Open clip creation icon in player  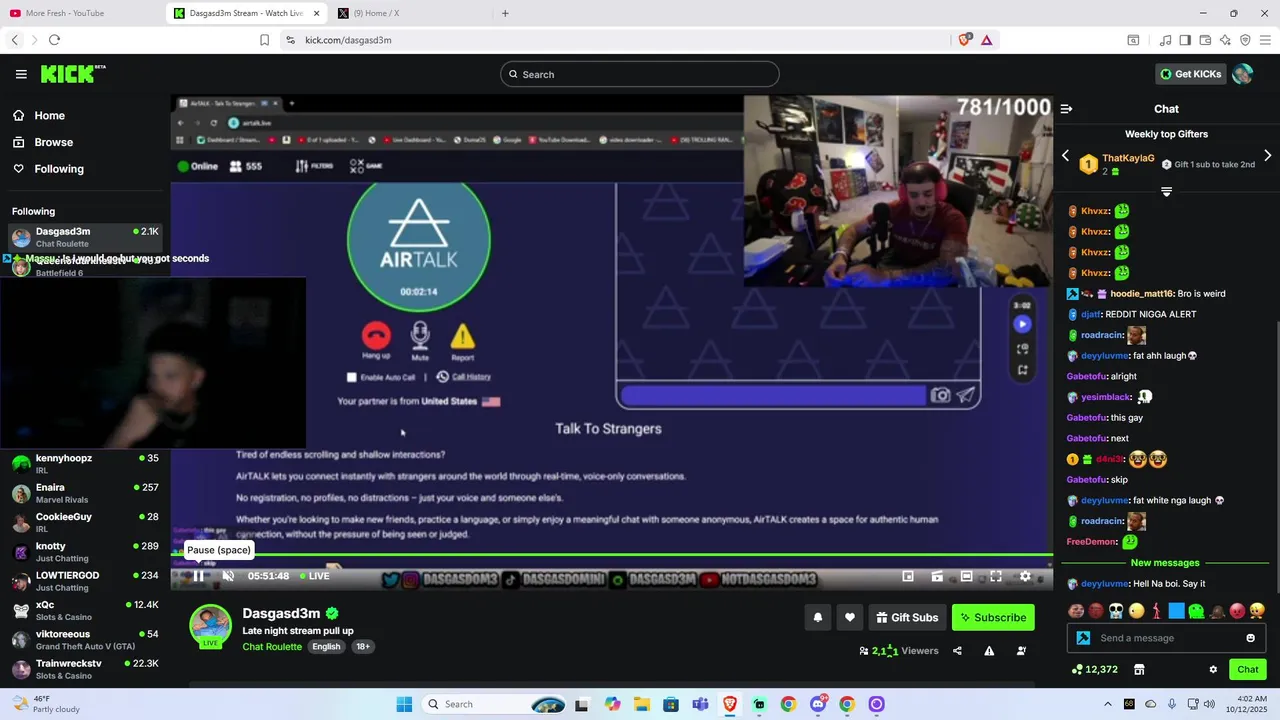coord(937,576)
